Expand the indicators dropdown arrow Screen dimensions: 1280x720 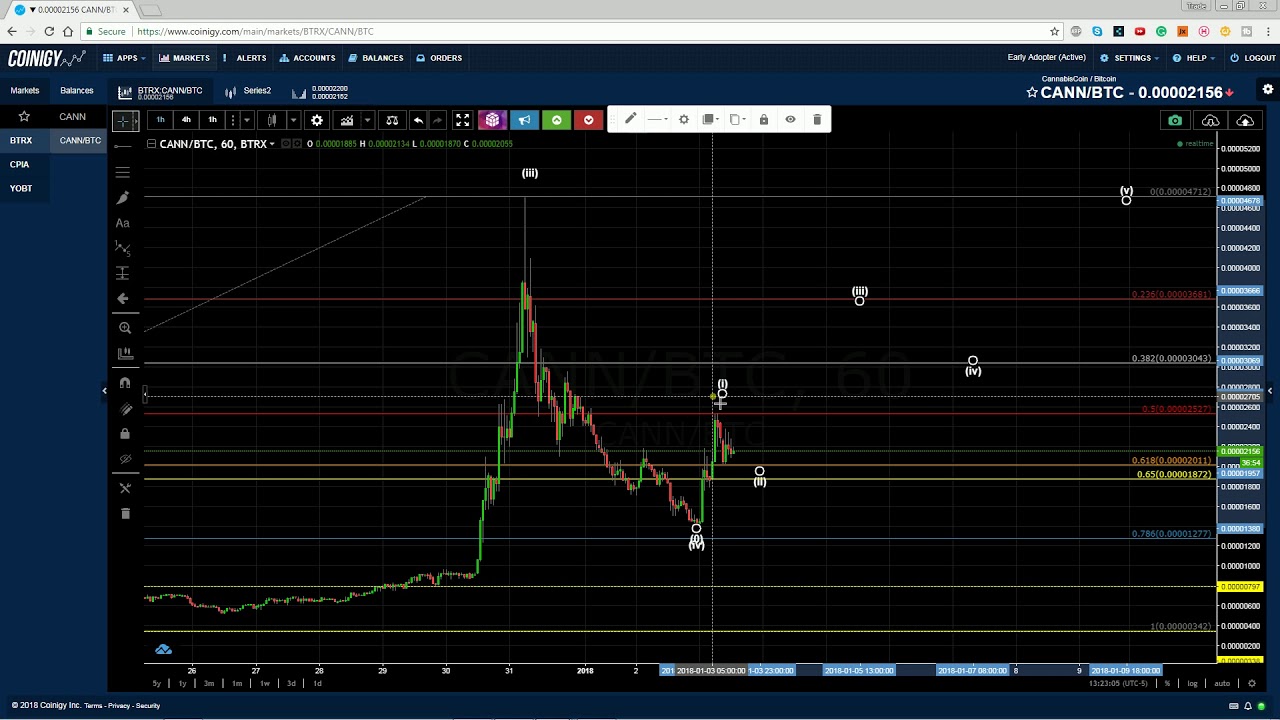click(x=367, y=120)
